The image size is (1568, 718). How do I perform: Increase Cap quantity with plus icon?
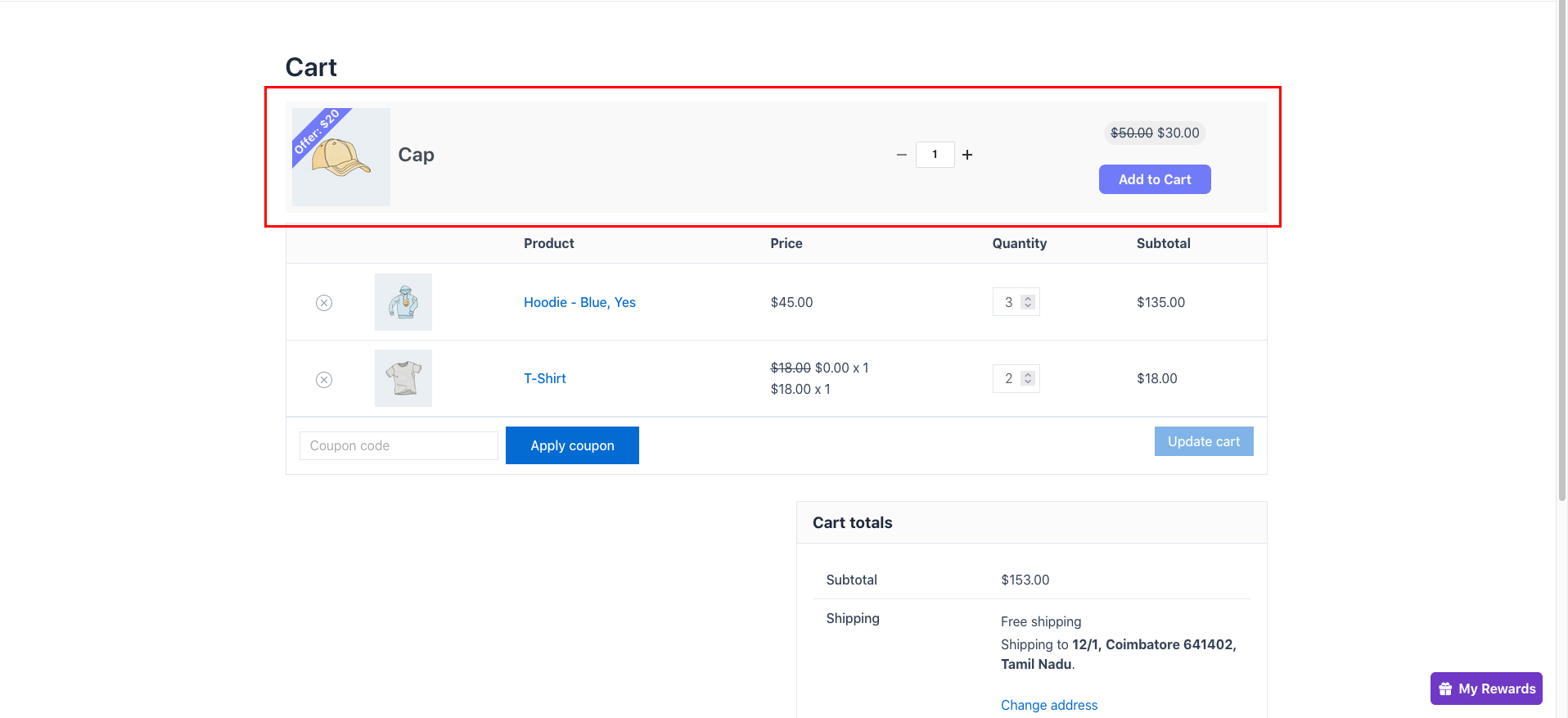coord(967,155)
